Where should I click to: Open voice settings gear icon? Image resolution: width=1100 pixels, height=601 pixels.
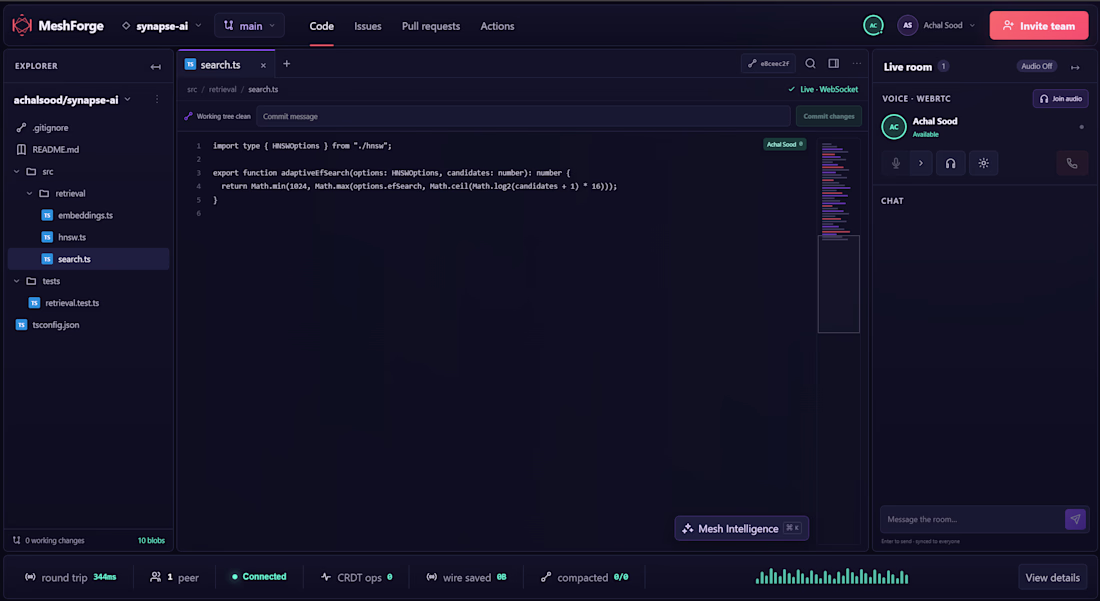984,163
